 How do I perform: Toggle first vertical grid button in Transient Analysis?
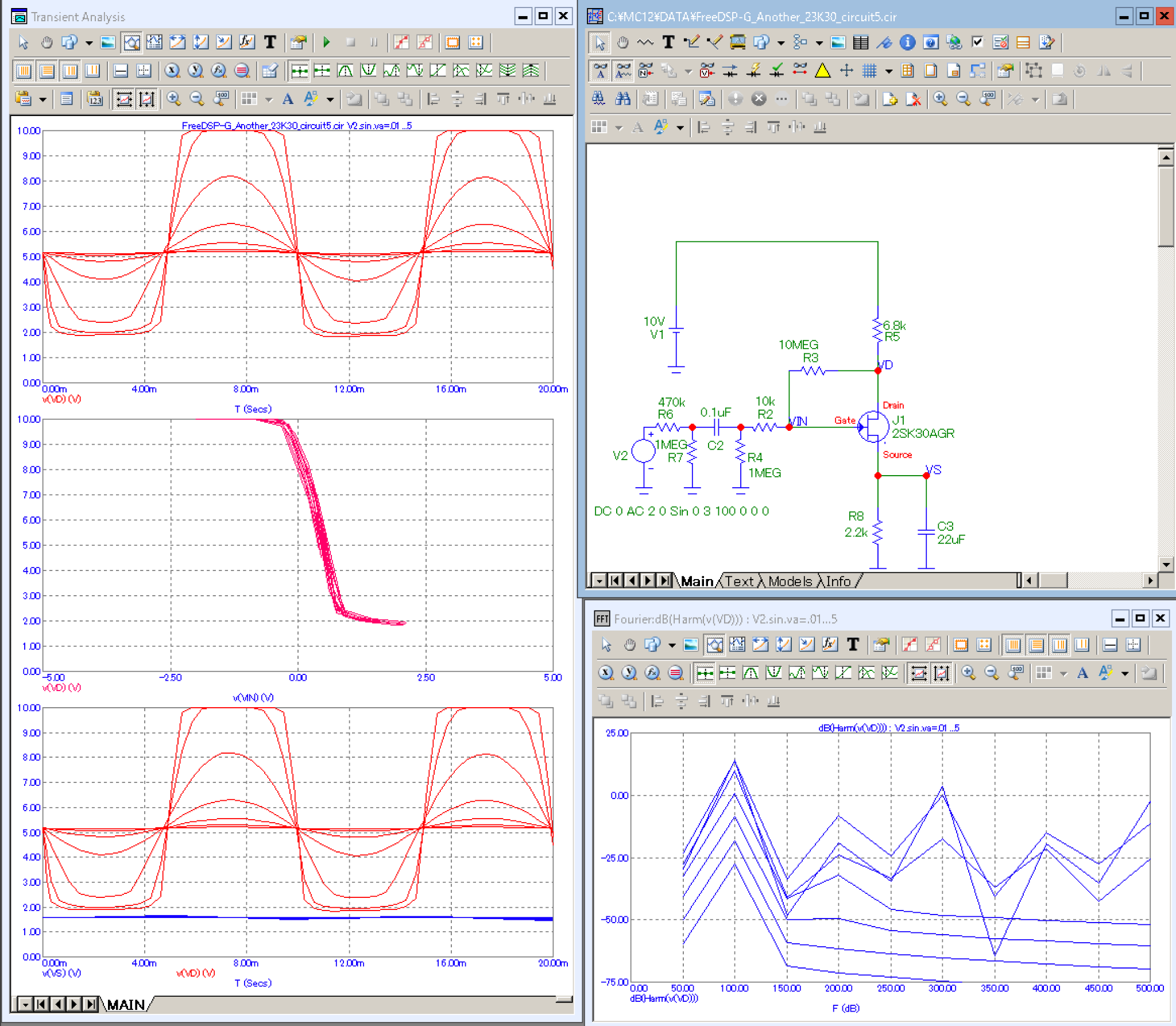coord(24,71)
